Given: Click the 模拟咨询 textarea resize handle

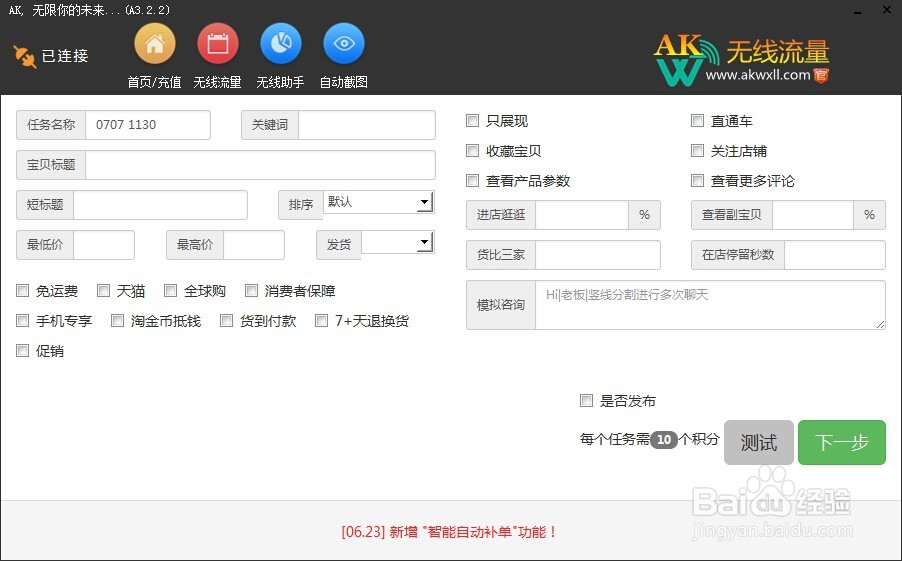Looking at the screenshot, I should click(880, 325).
